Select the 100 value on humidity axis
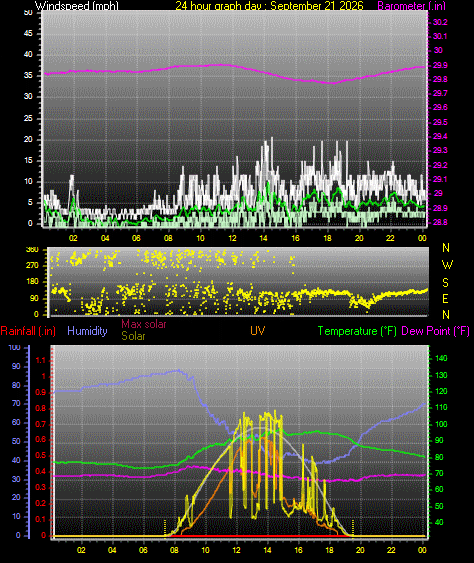The image size is (474, 563). click(14, 348)
